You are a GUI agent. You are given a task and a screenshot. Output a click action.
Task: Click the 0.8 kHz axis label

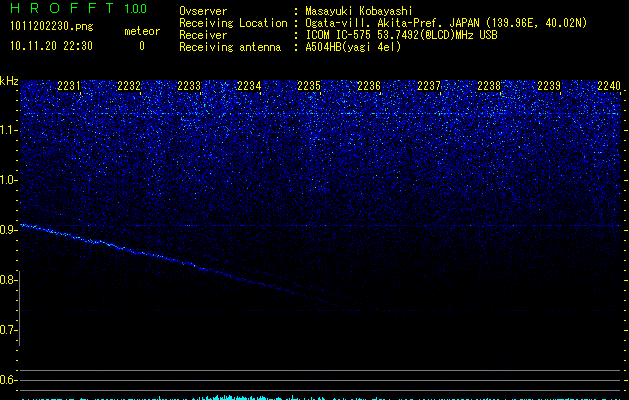[9, 280]
